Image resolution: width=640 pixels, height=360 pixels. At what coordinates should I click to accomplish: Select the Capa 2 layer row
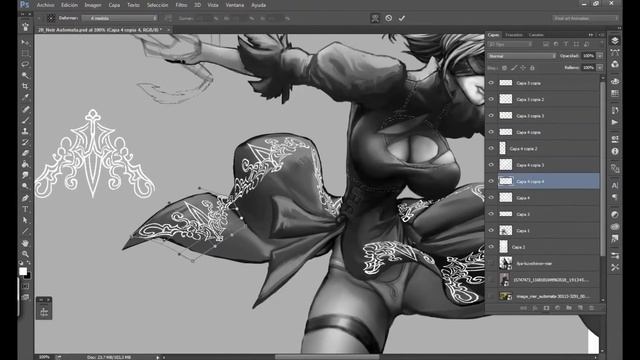coord(543,247)
